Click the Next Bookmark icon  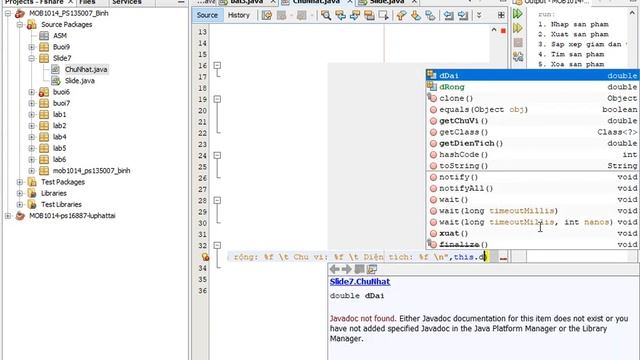(x=416, y=16)
